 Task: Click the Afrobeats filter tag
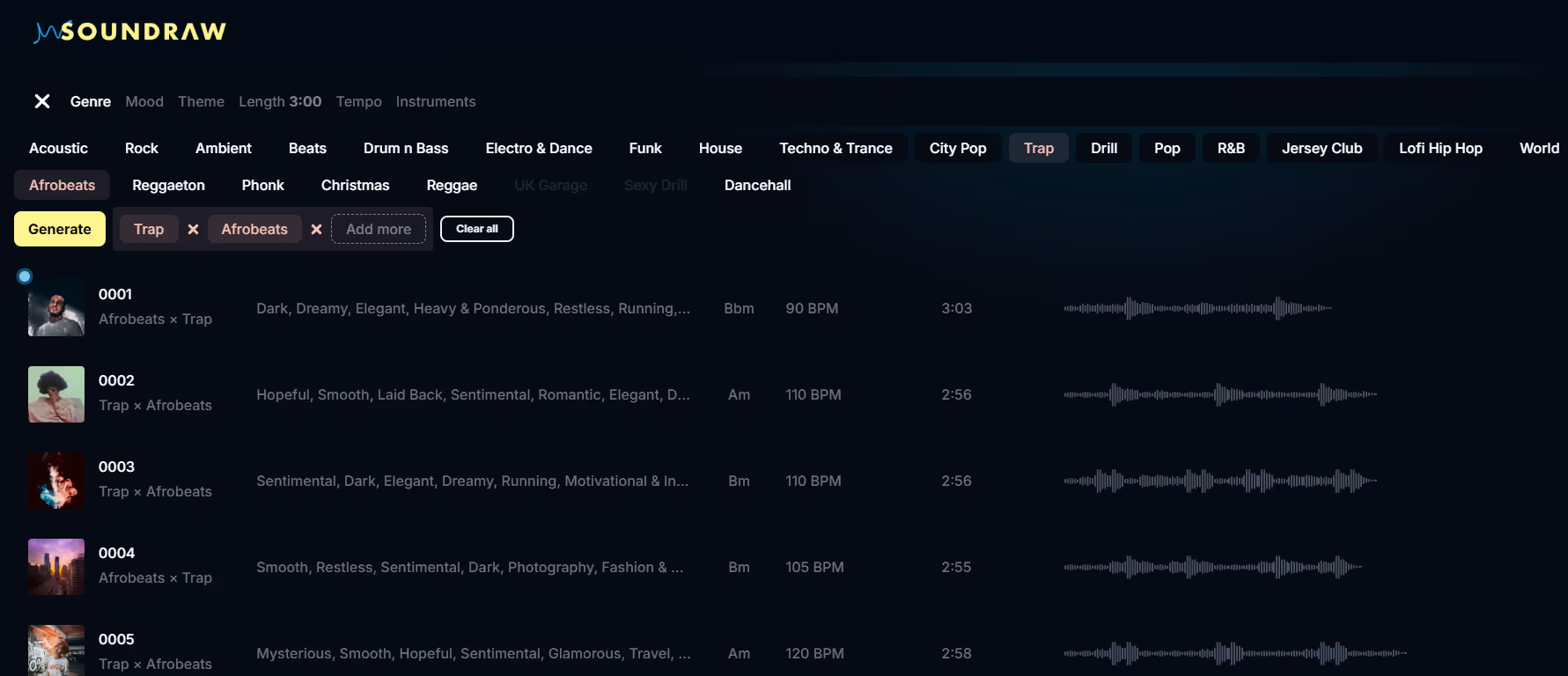click(254, 229)
